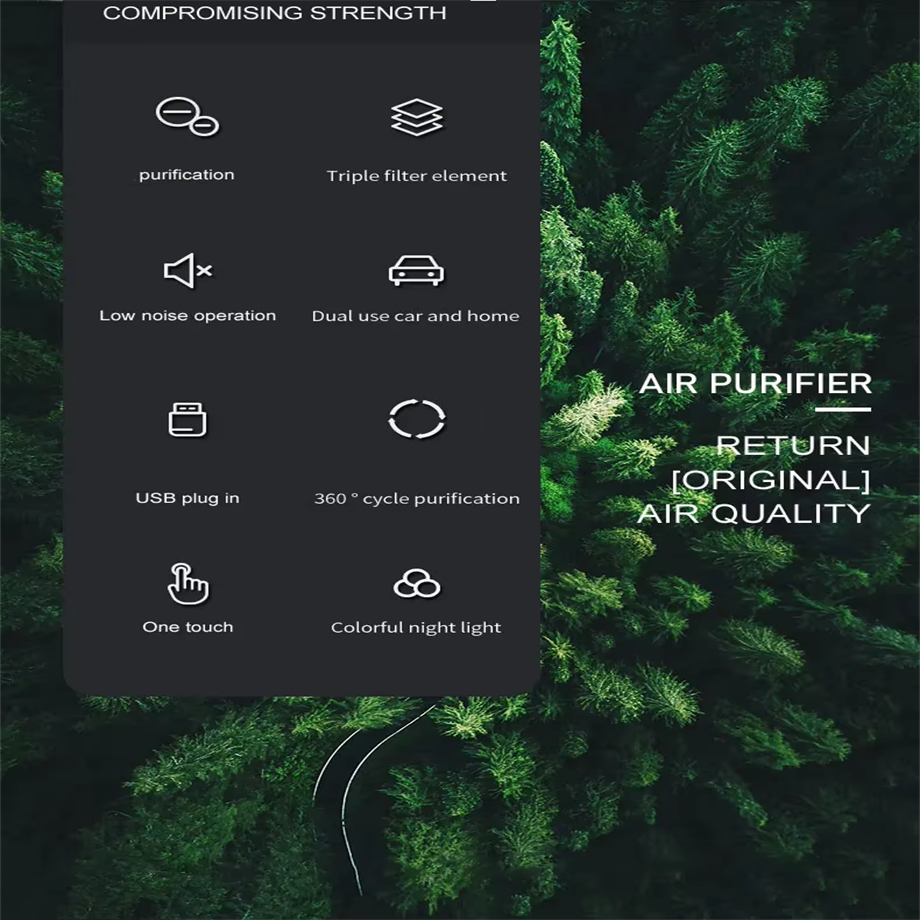Click the 'Triple filter element' text

[x=417, y=175]
